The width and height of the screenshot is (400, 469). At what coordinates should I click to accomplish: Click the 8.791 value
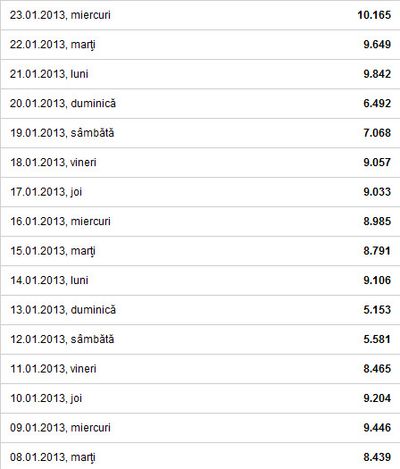point(377,251)
